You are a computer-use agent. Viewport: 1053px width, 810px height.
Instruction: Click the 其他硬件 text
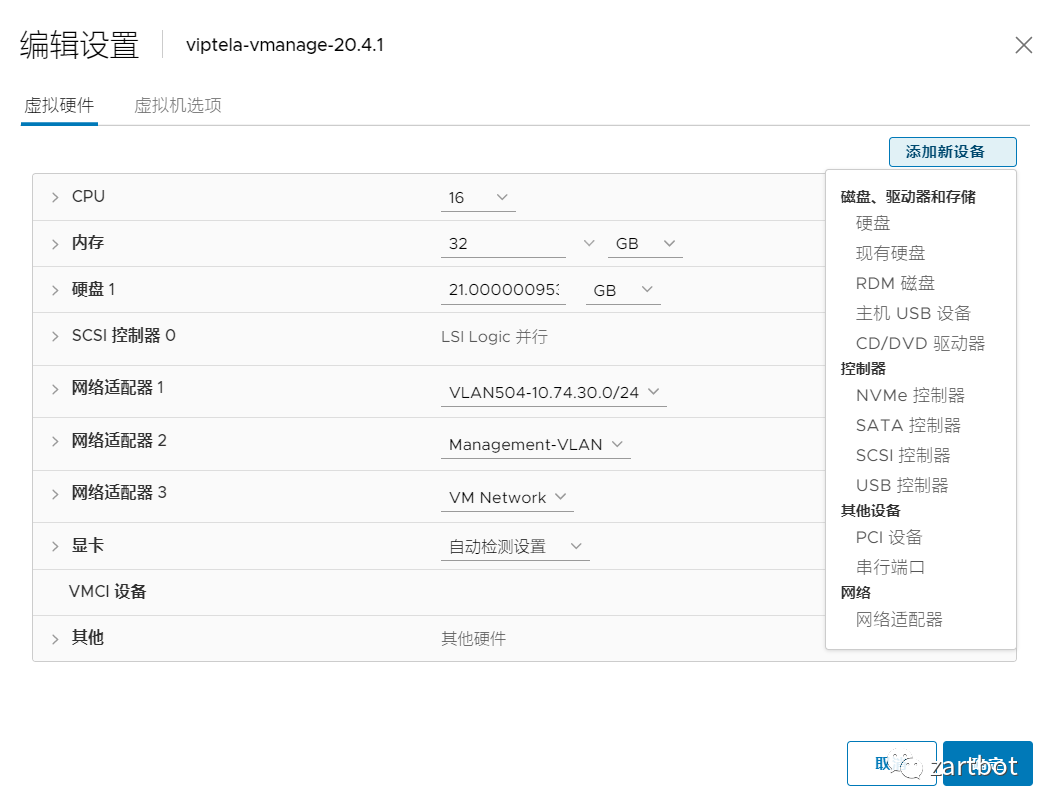tap(473, 639)
